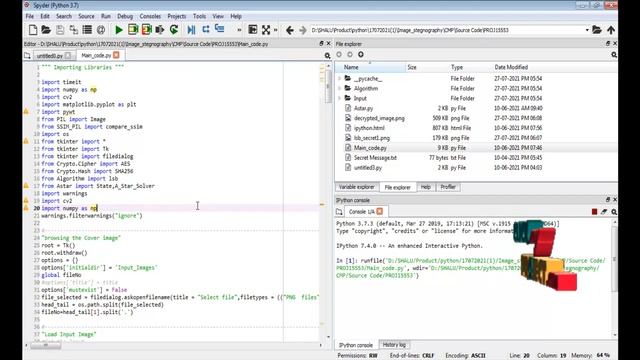Create a new file from toolbar
Image resolution: width=640 pixels, height=360 pixels.
[x=33, y=30]
